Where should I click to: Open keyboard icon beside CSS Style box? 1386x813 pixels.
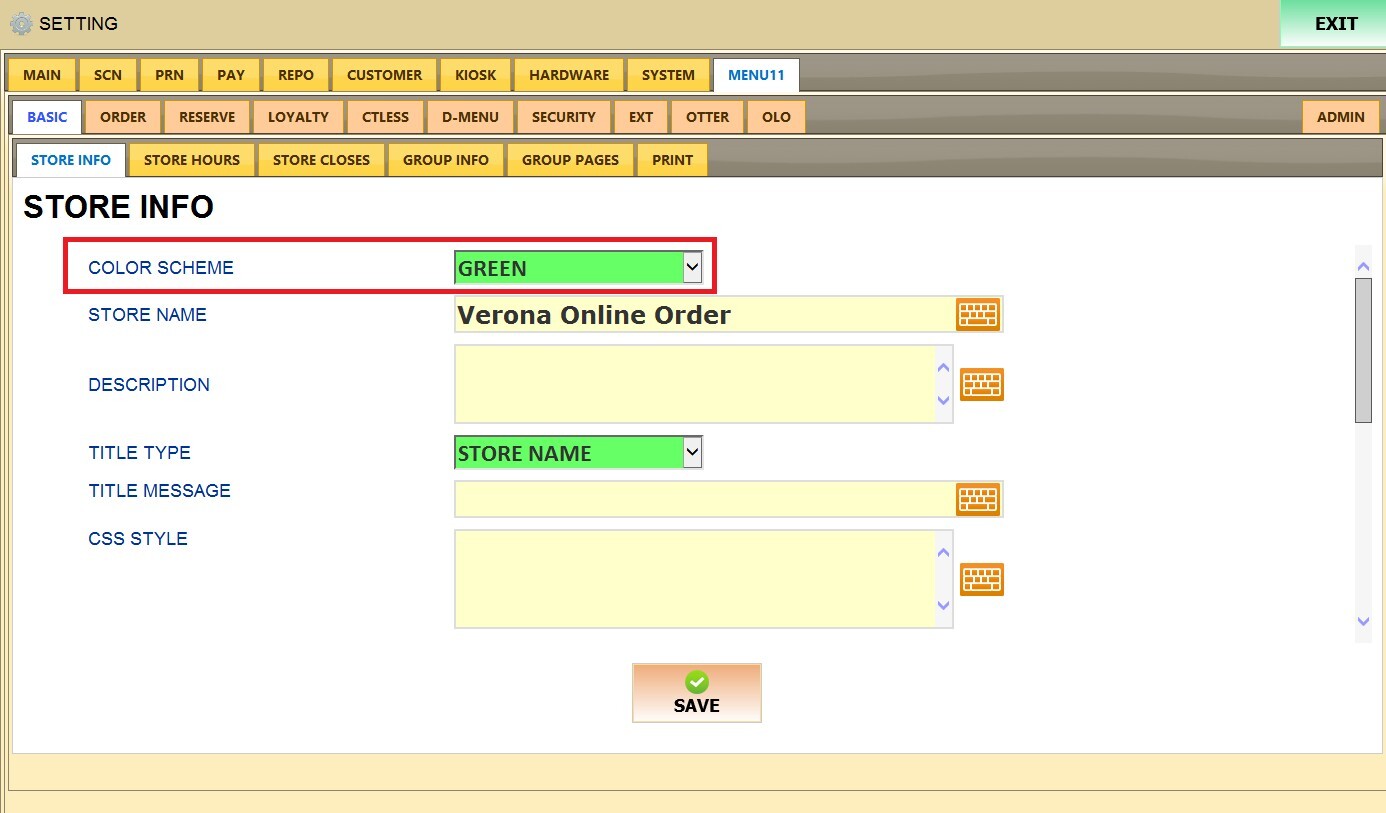point(982,579)
